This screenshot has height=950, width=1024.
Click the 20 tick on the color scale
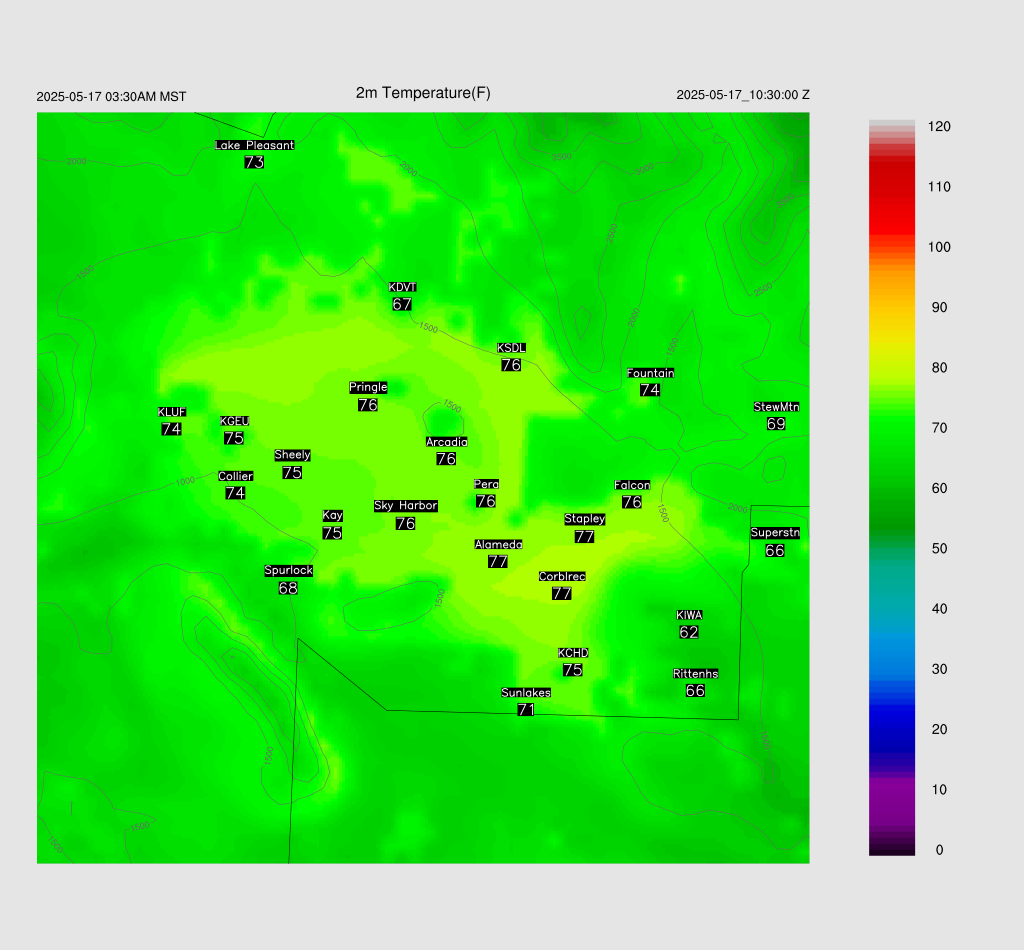tap(939, 729)
